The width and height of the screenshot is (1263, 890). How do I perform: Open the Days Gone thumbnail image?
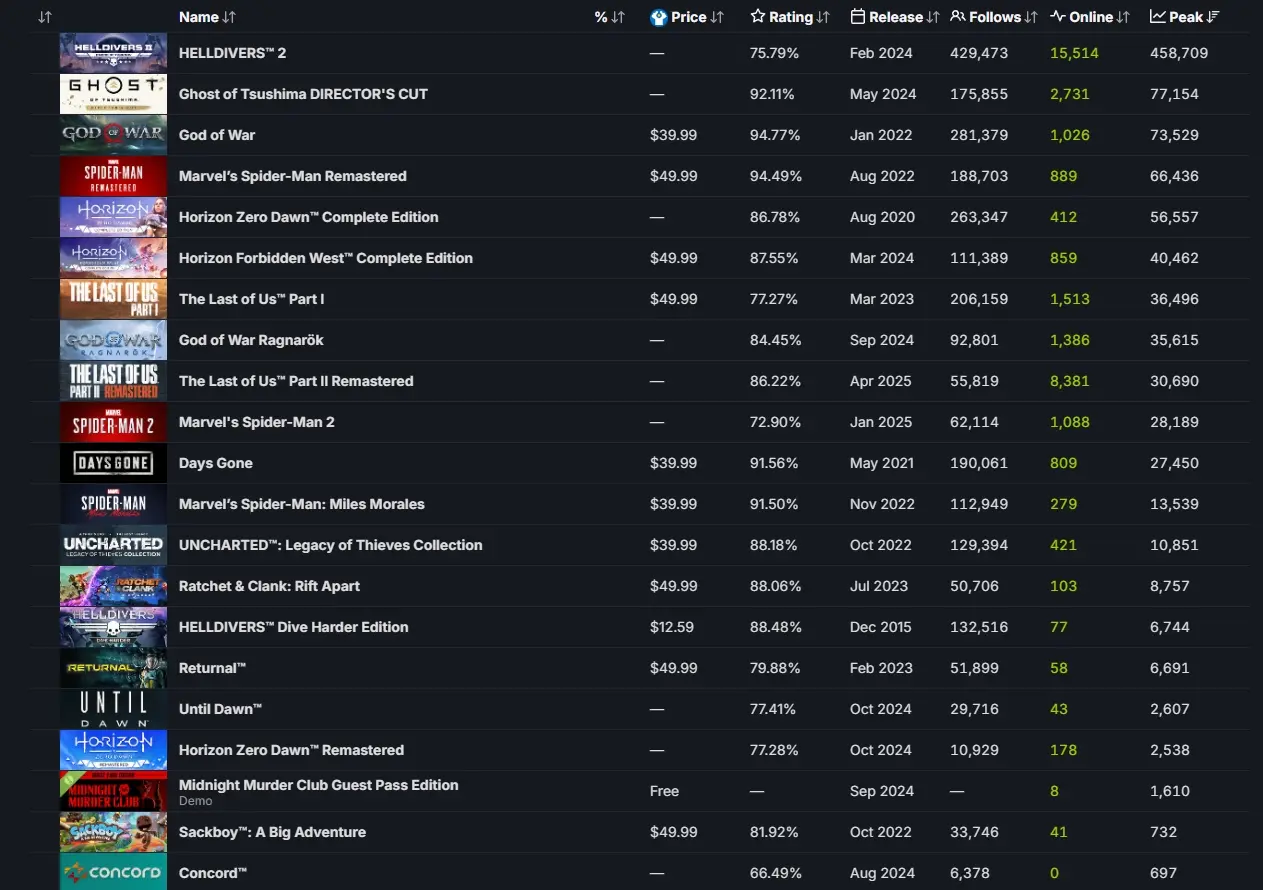[x=113, y=463]
